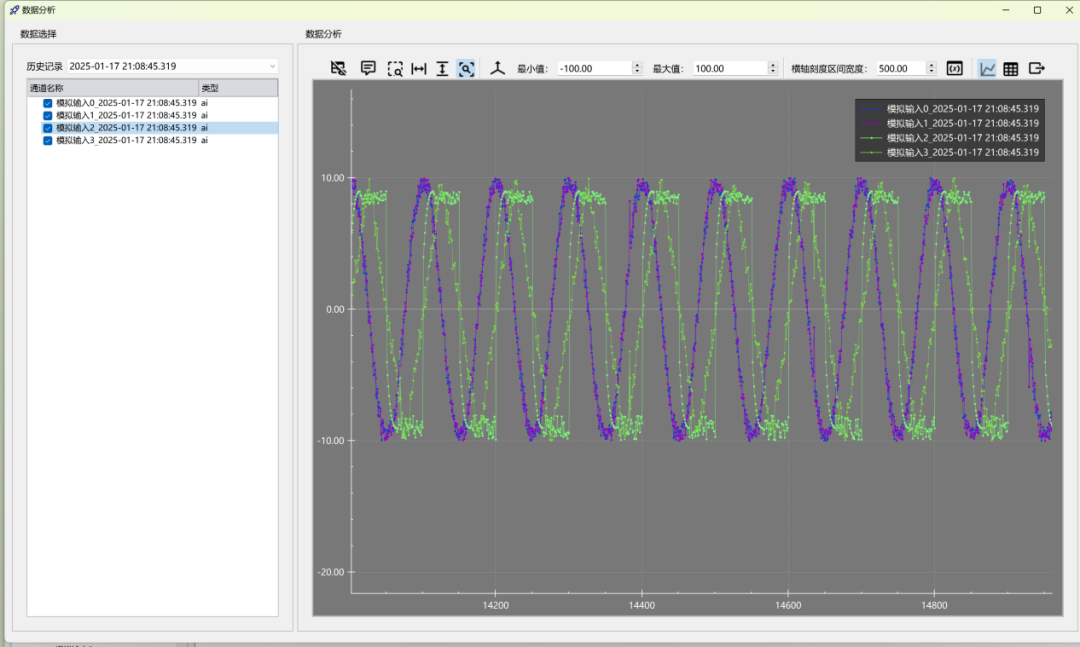This screenshot has width=1080, height=647.
Task: Select the 模拟输入3_2025-01-17 channel row name
Action: (x=126, y=140)
